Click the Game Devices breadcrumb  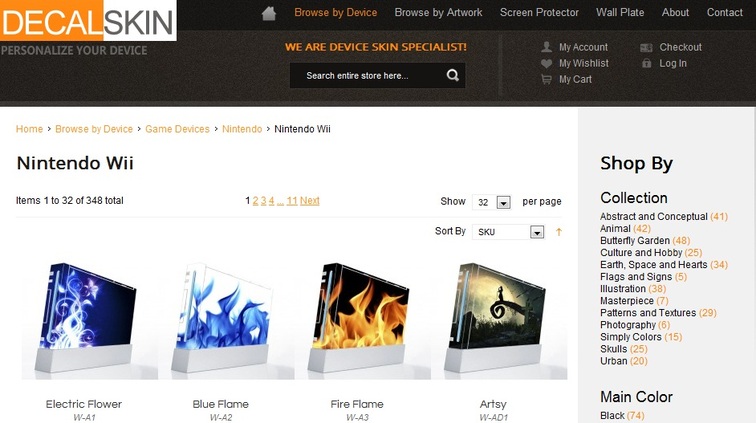177,129
